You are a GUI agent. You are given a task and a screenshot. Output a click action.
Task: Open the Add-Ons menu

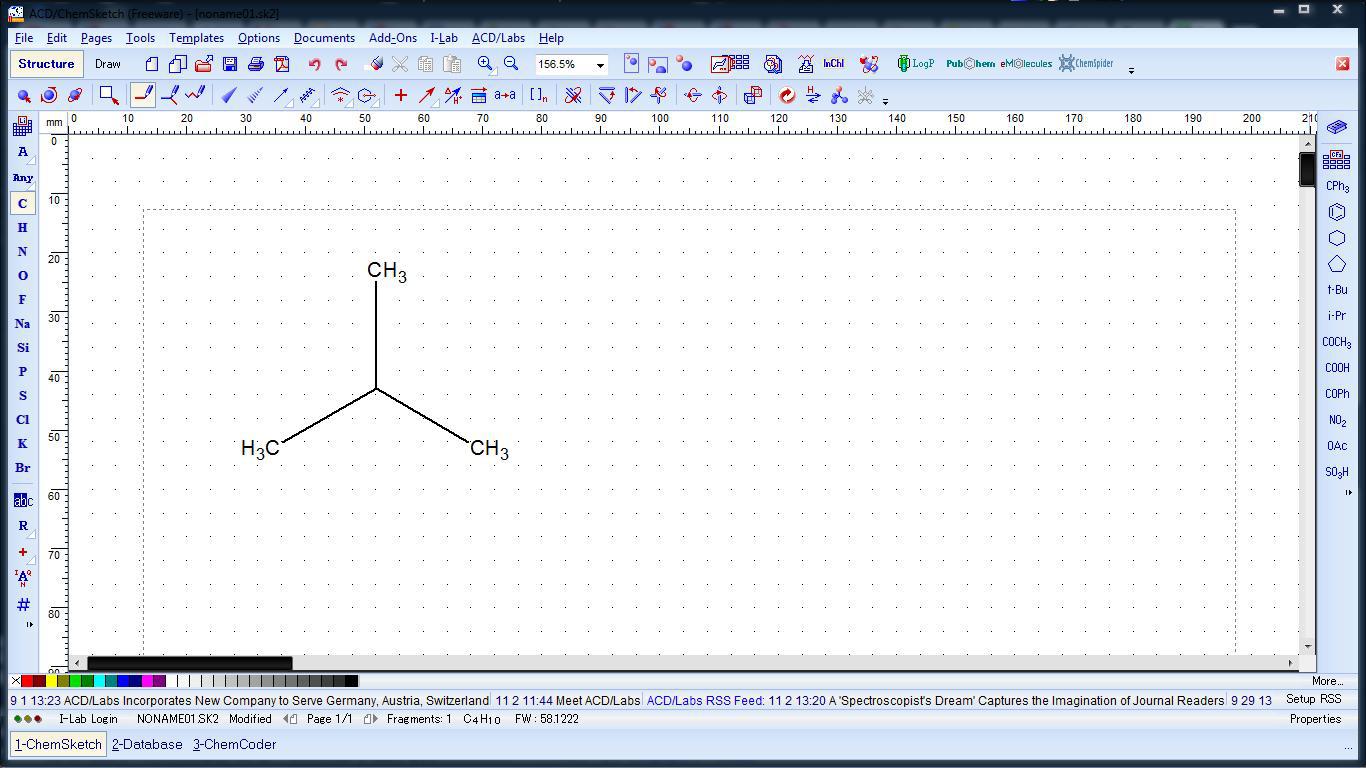click(x=393, y=38)
